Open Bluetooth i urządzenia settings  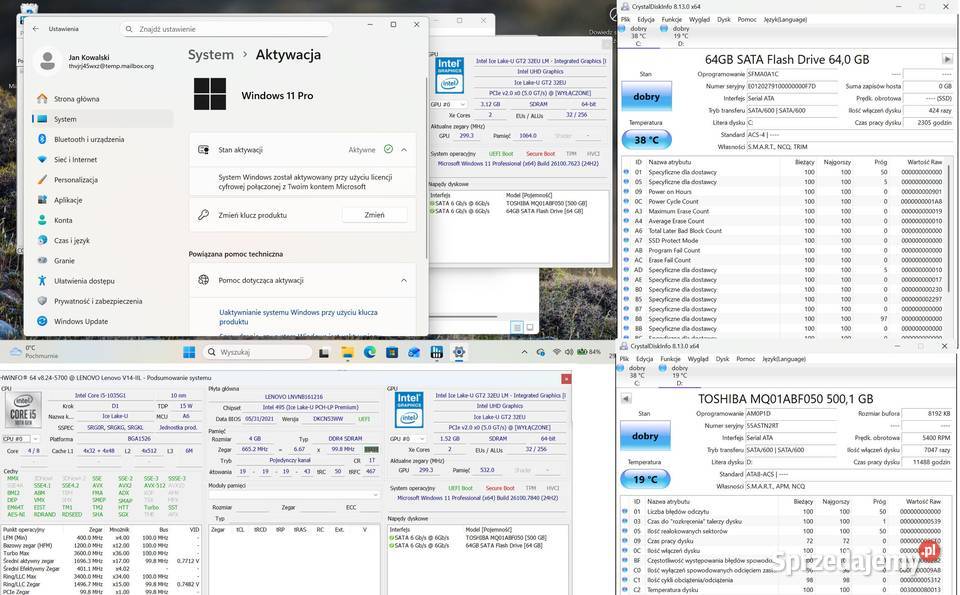(88, 139)
